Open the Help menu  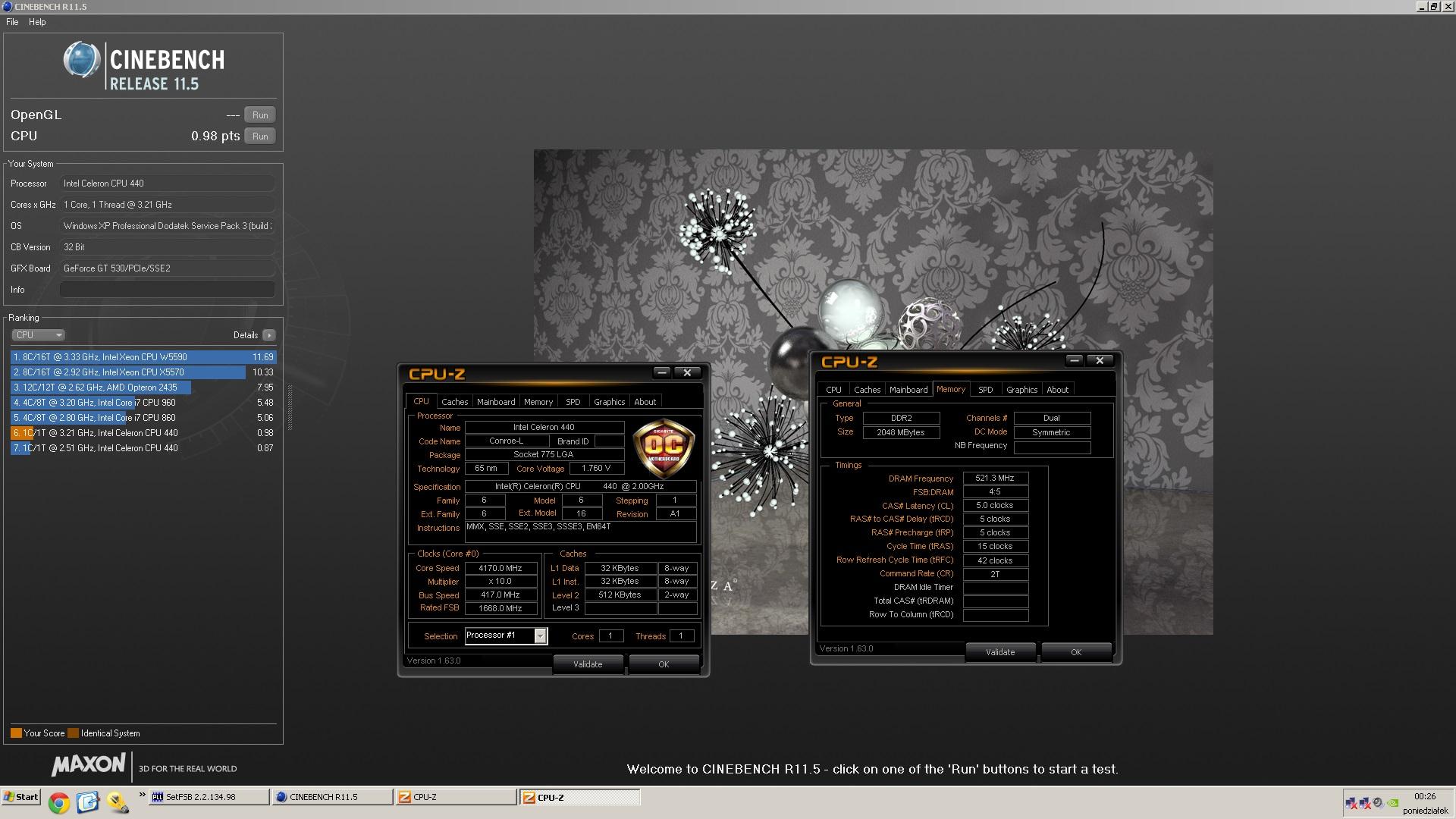[37, 22]
